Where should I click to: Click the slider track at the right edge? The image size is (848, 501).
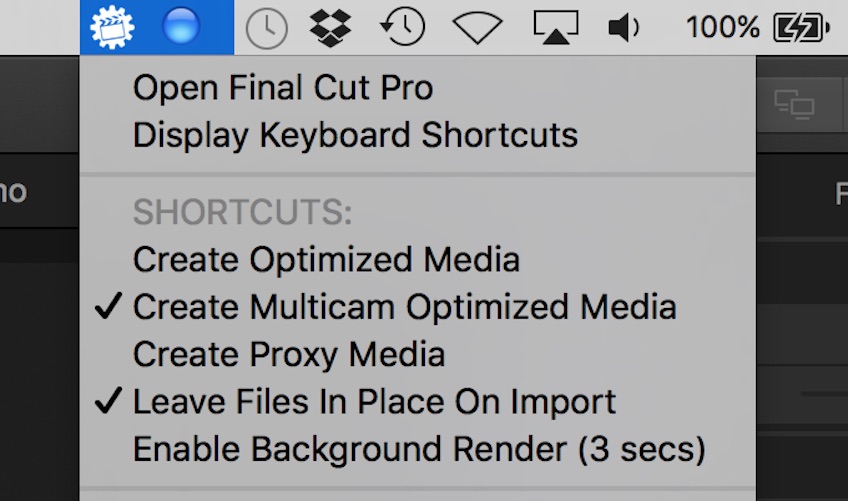[x=823, y=394]
